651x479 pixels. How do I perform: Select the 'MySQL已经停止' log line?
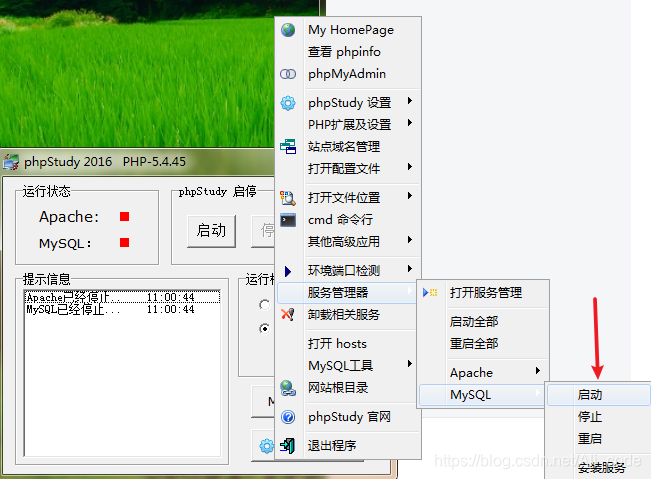pyautogui.click(x=122, y=309)
